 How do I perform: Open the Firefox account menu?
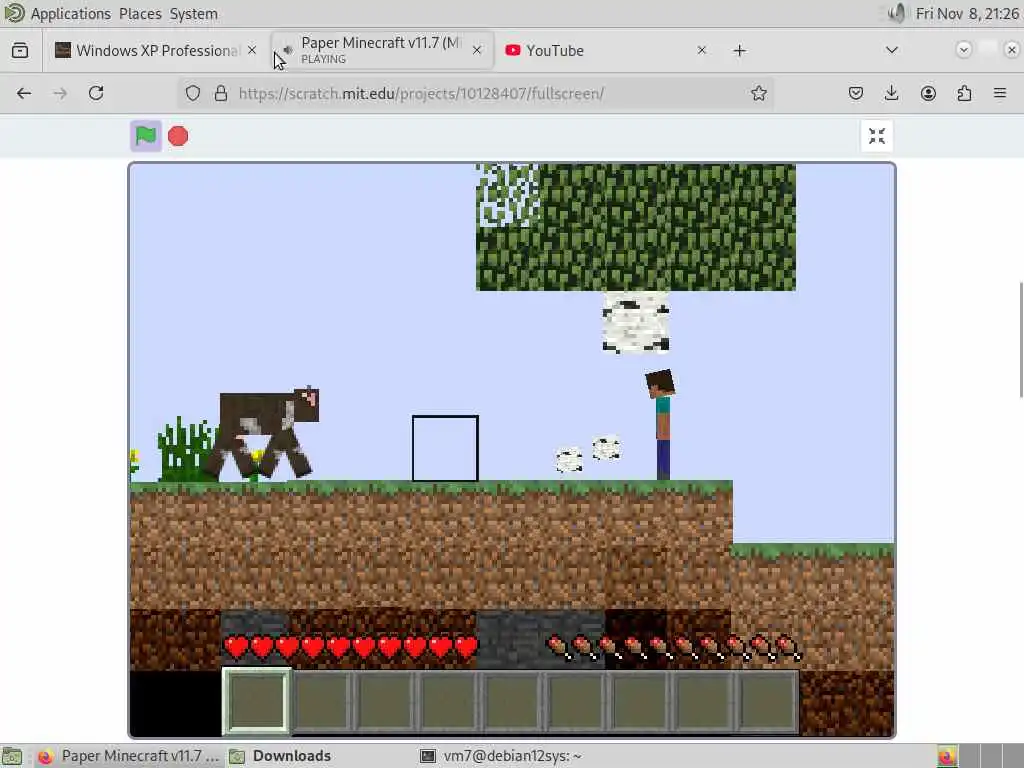(928, 93)
